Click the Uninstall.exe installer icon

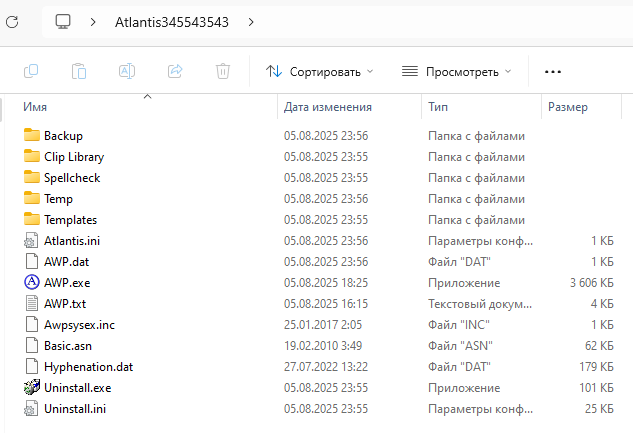click(31, 387)
